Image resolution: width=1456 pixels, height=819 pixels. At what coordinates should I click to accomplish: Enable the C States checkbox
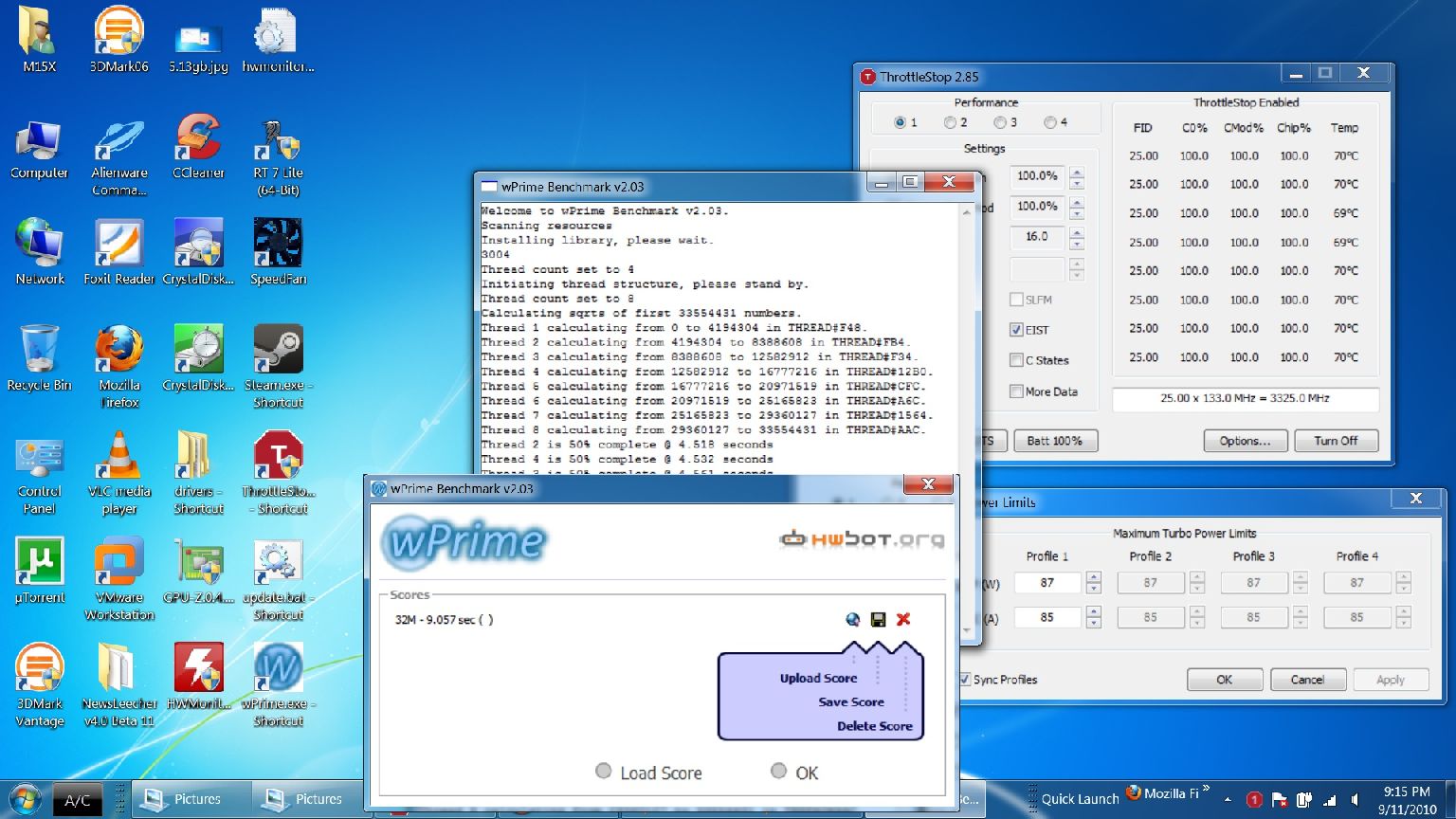(x=1016, y=360)
